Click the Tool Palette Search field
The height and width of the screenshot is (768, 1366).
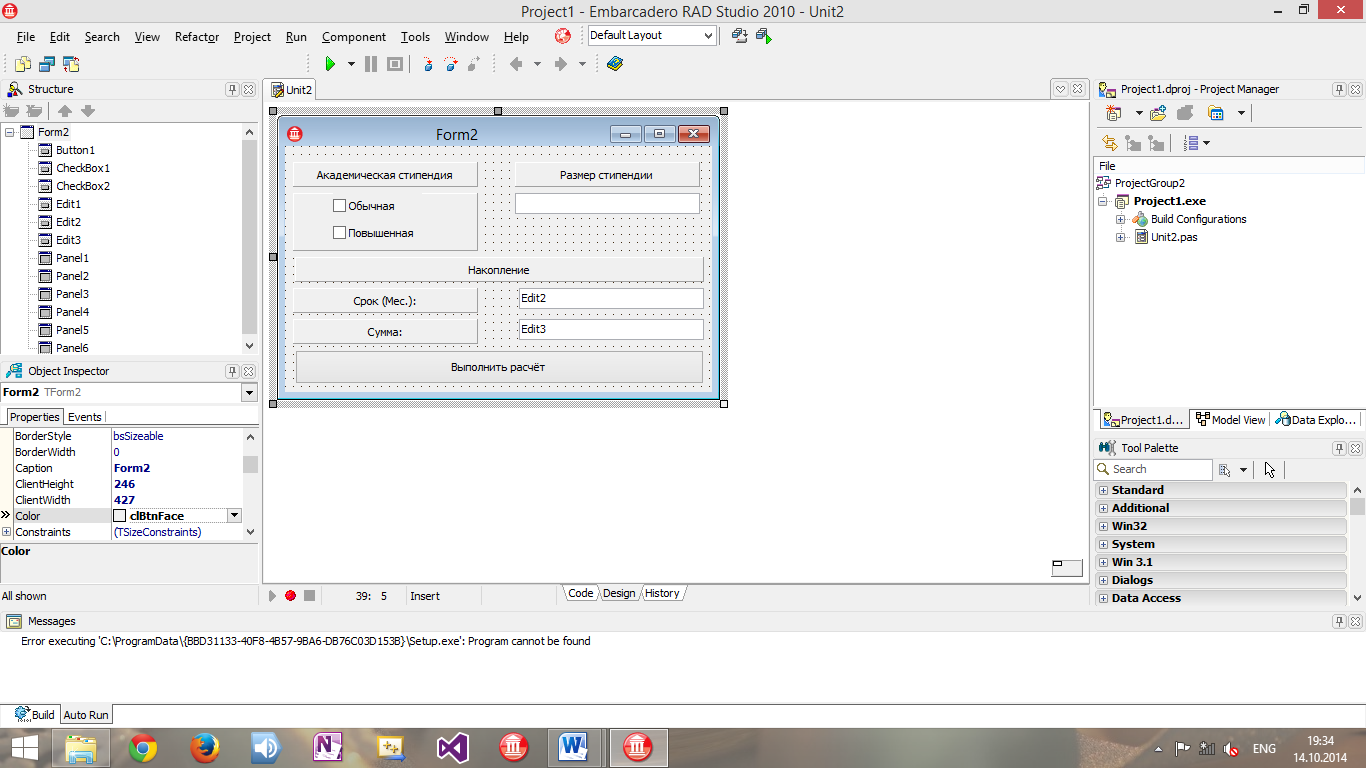coord(1153,469)
